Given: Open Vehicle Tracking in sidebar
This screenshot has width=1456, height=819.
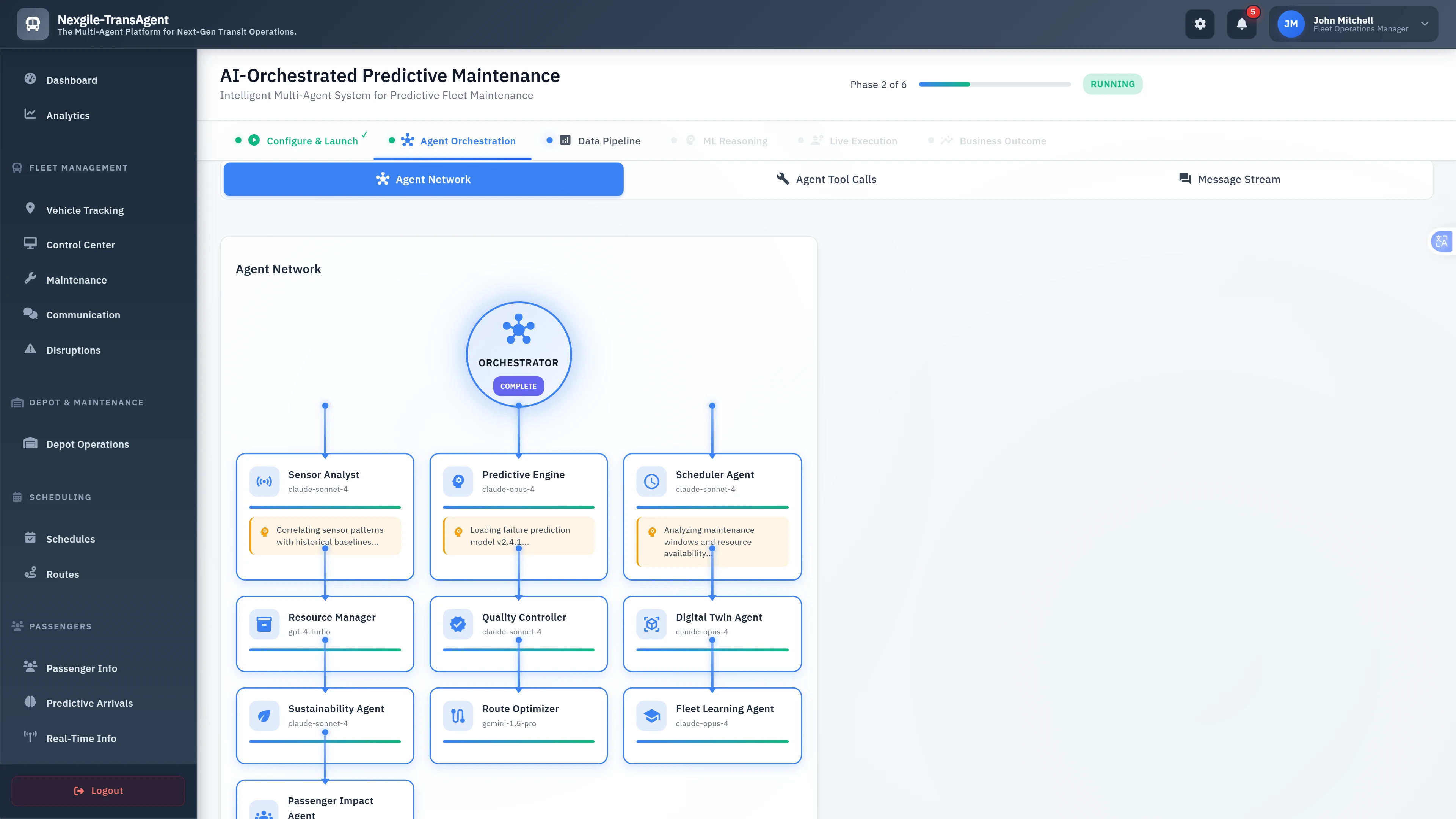Looking at the screenshot, I should click(x=85, y=210).
